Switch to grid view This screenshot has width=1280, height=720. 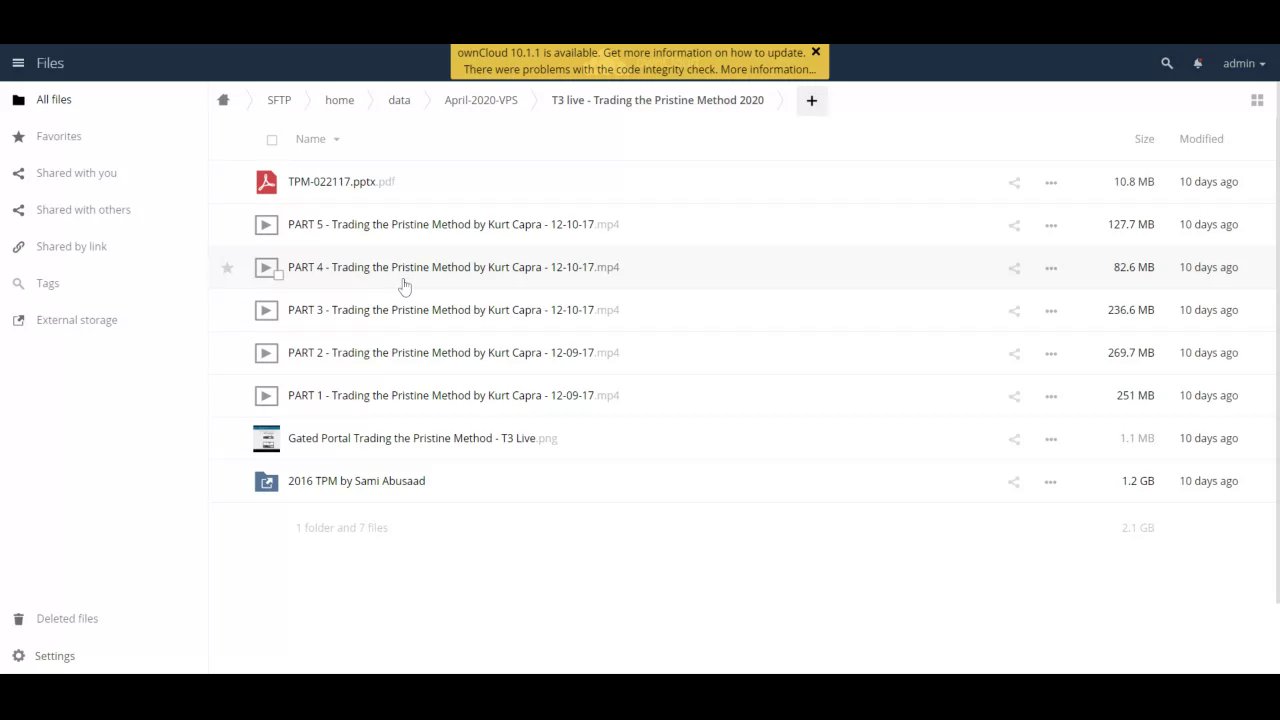pos(1257,100)
